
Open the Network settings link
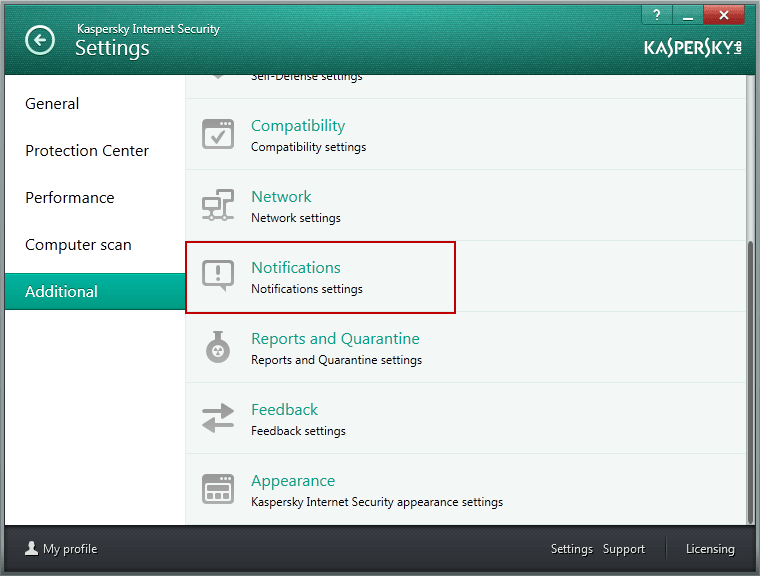tap(281, 197)
